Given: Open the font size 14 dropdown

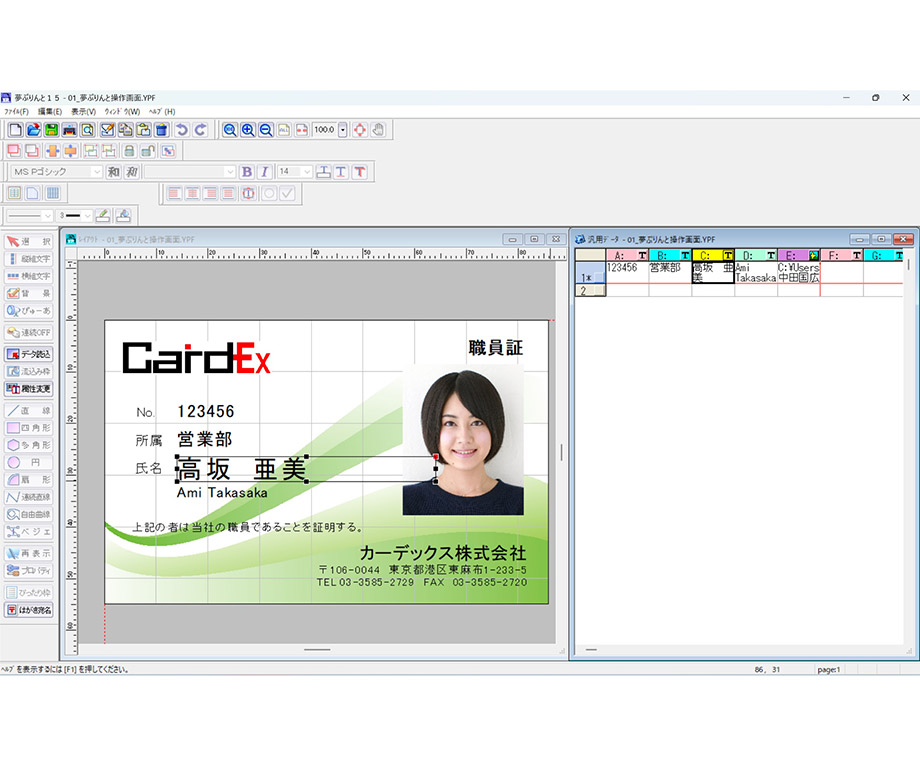Looking at the screenshot, I should 306,172.
